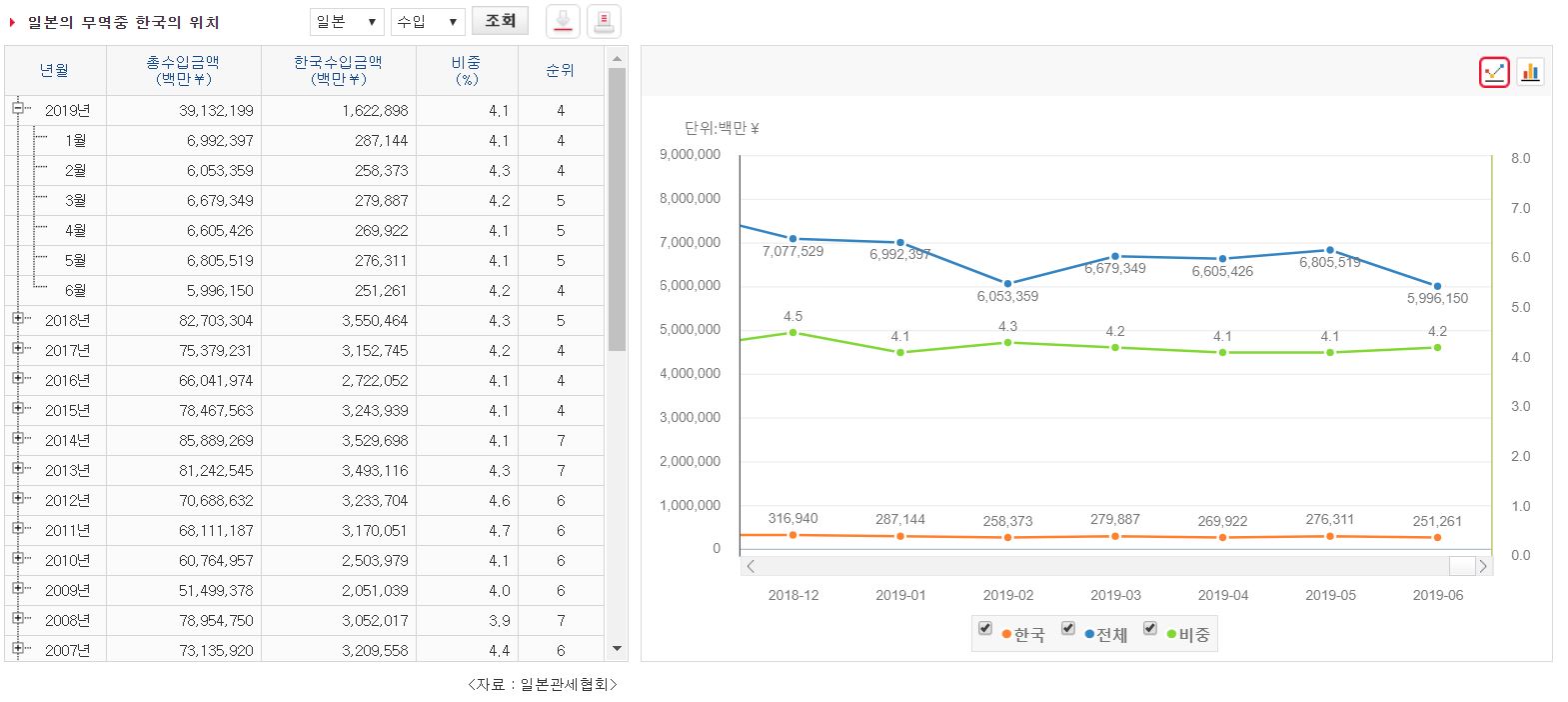1568x702 pixels.
Task: Uncheck the 한국 series checkbox
Action: click(x=985, y=628)
